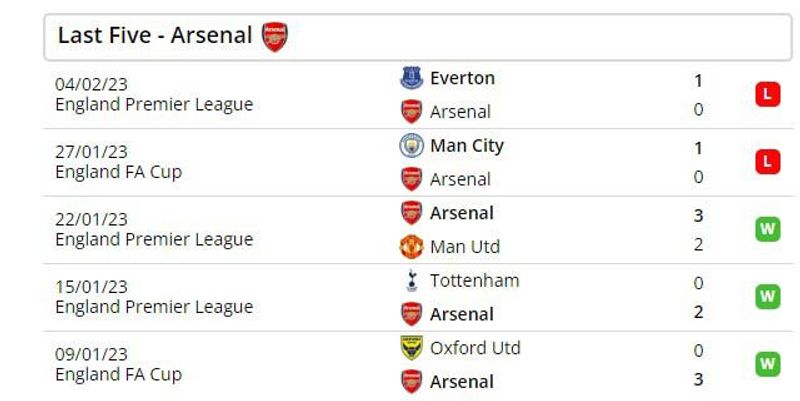Select the Last Five - Arsenal header bar
800x401 pixels.
point(418,37)
